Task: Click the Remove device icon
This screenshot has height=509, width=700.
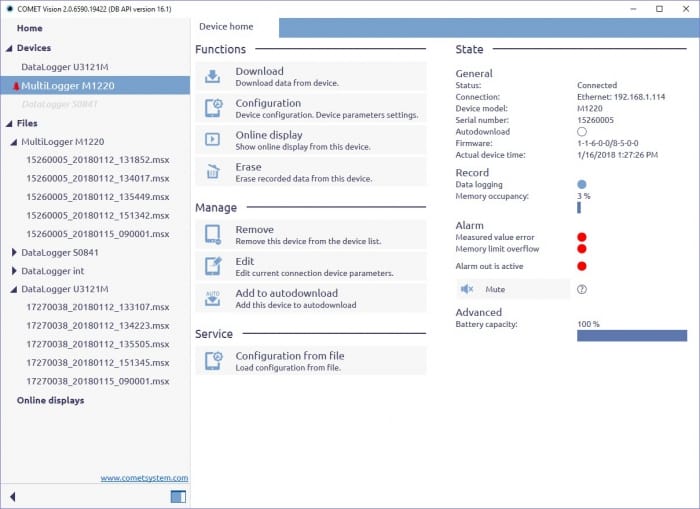Action: pos(213,235)
